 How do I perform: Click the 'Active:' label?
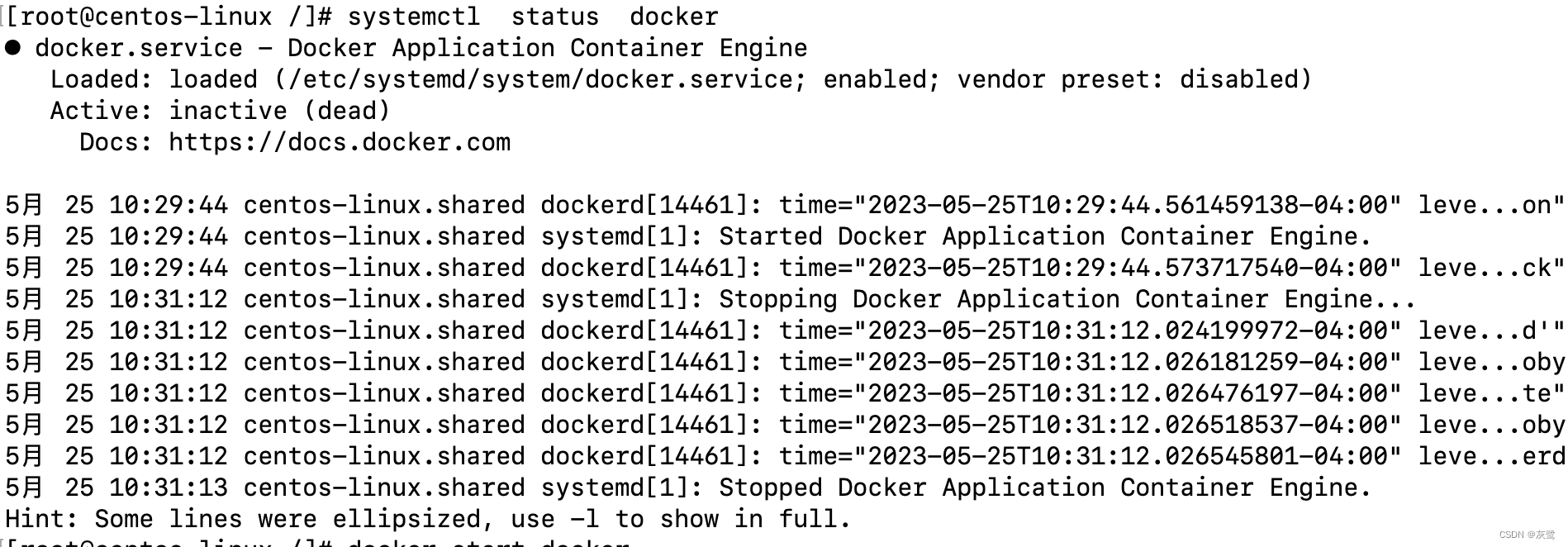coord(102,111)
